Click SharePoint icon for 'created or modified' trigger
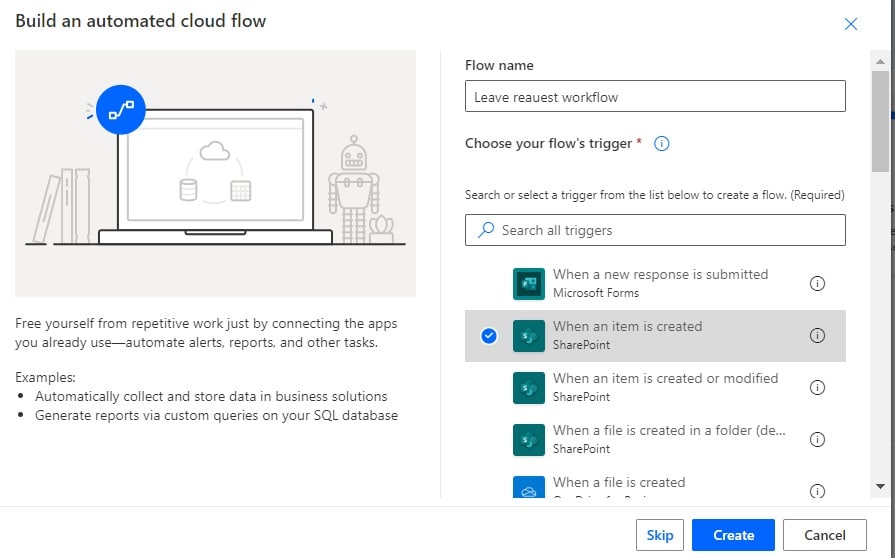The width and height of the screenshot is (895, 558). 529,387
